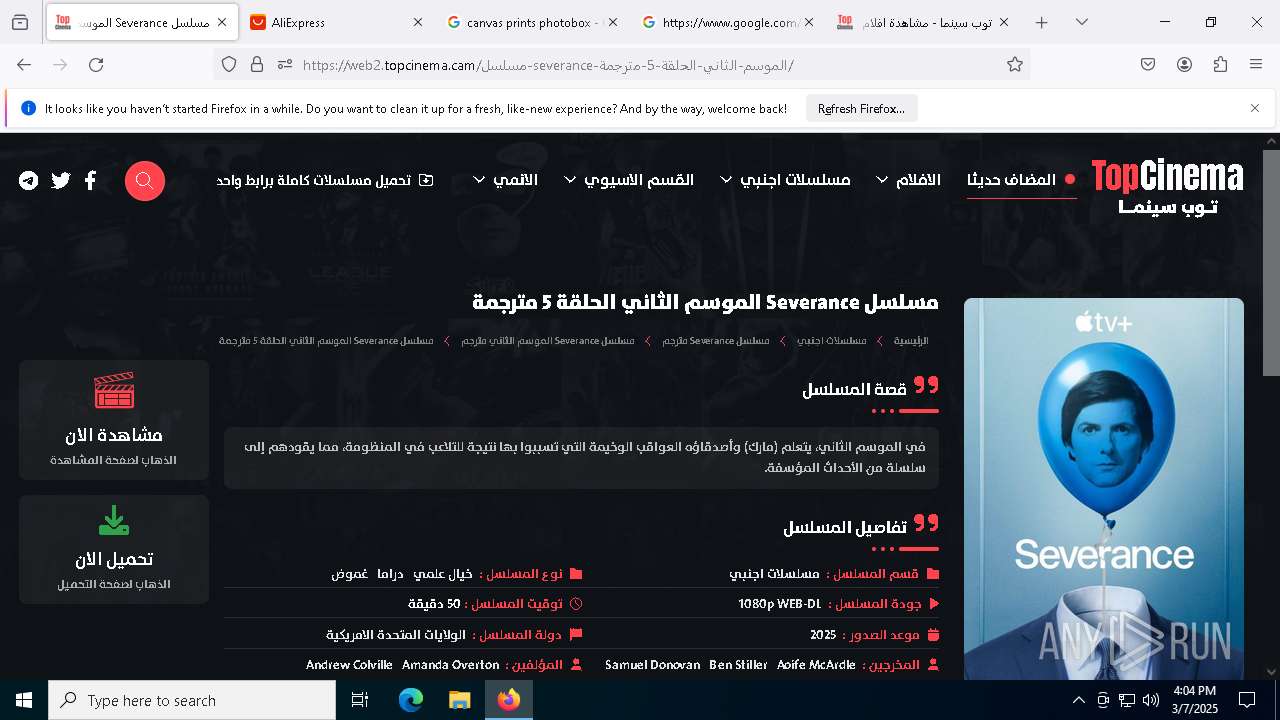Open the TopCinema Twitter icon

tap(61, 181)
